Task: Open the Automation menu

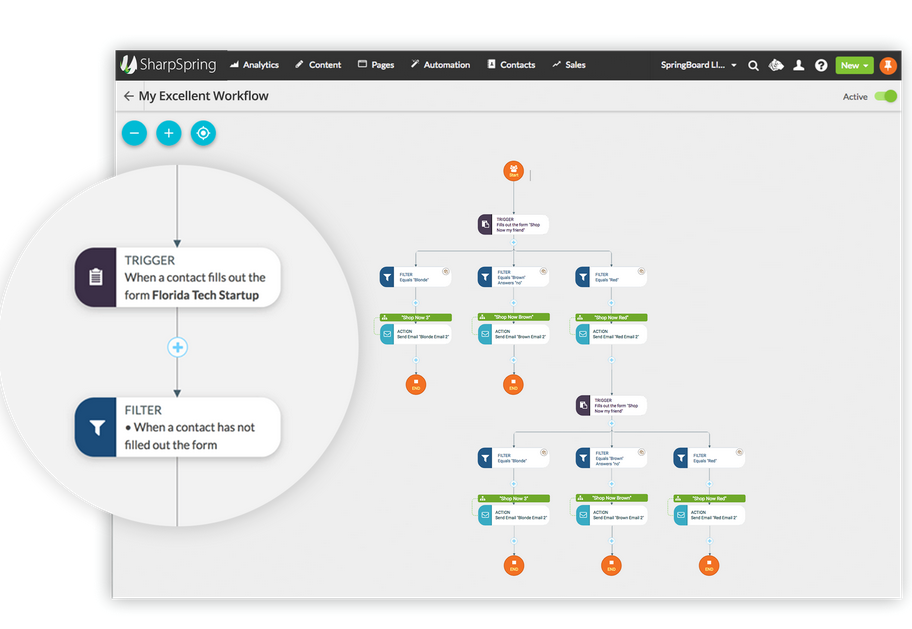Action: pos(439,65)
